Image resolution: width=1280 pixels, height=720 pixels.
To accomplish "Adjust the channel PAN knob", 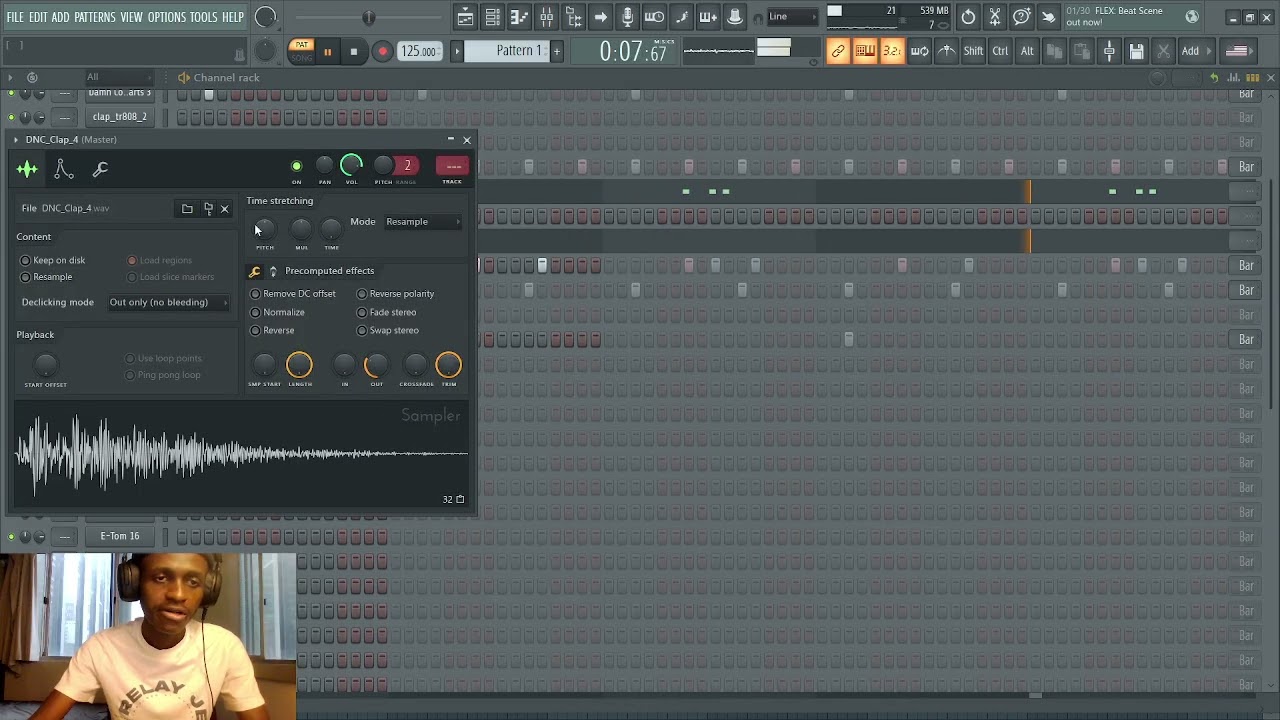I will click(324, 166).
